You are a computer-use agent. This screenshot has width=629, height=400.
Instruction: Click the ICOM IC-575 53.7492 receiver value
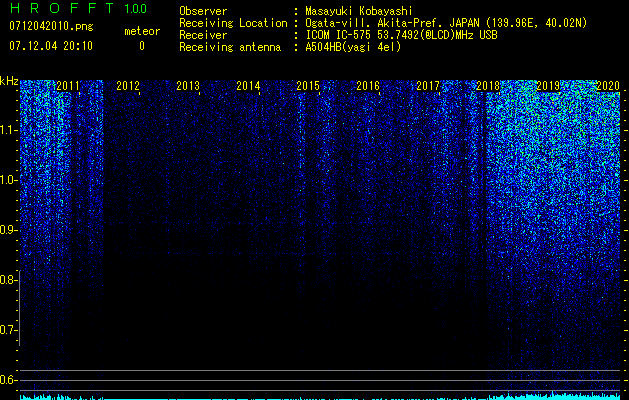point(401,35)
